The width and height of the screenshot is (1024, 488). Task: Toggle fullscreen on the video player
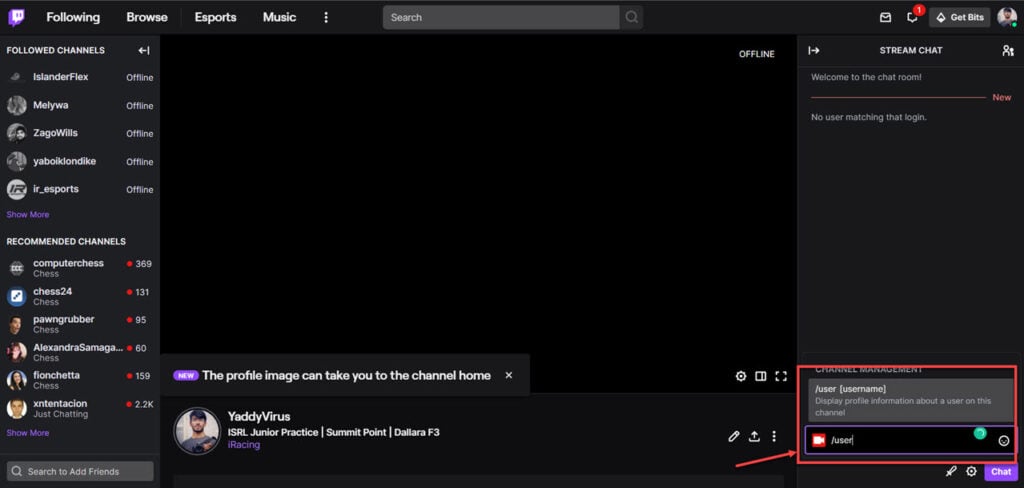point(780,376)
